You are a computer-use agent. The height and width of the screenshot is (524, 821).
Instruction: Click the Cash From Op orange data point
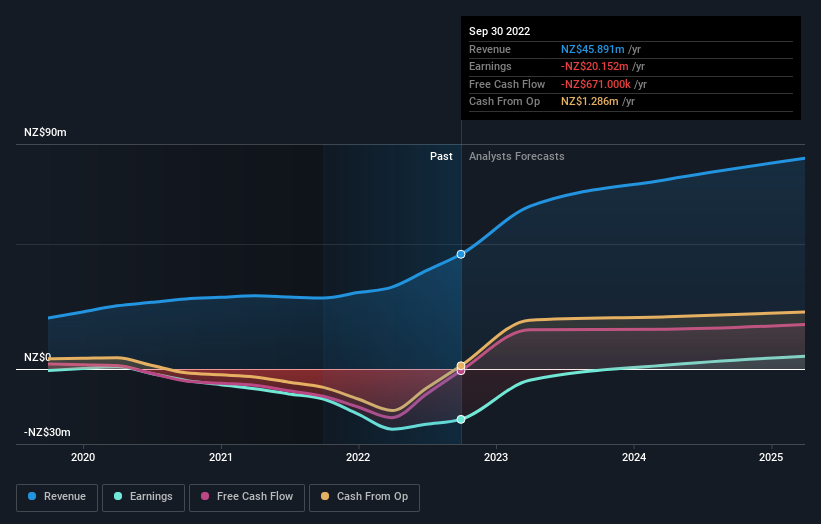click(461, 365)
